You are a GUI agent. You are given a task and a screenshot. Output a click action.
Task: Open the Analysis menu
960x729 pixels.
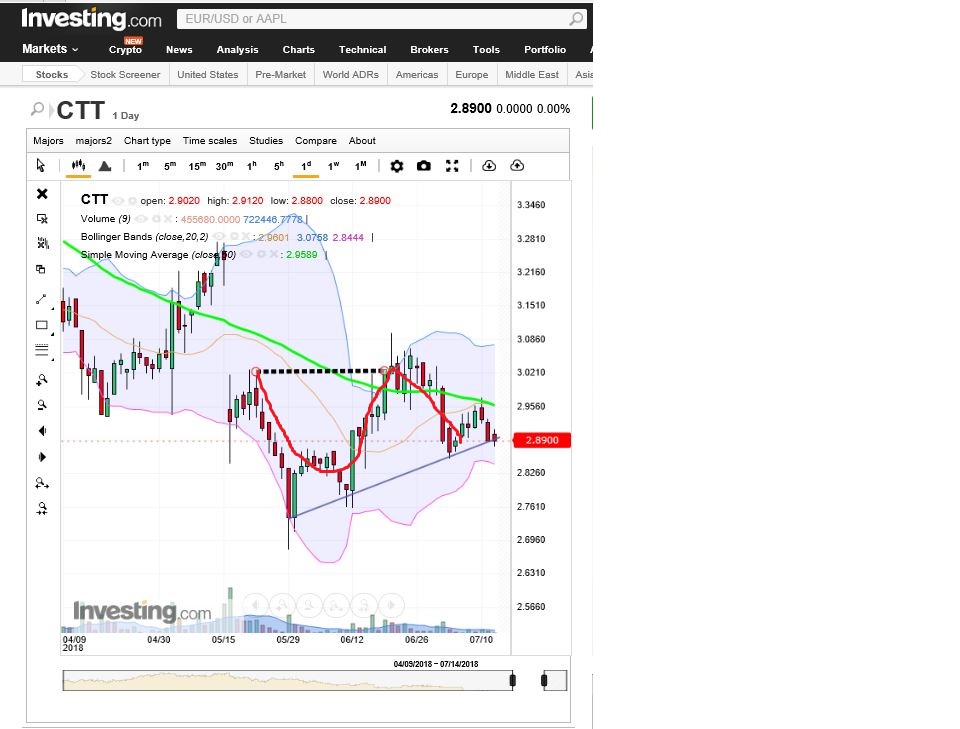238,50
